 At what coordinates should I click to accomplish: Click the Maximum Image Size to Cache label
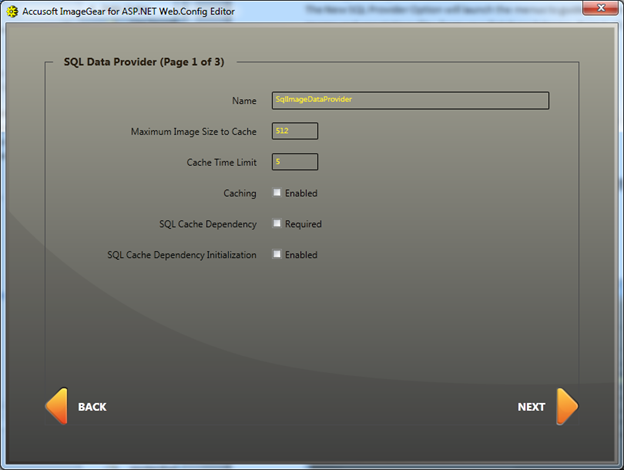coord(193,131)
